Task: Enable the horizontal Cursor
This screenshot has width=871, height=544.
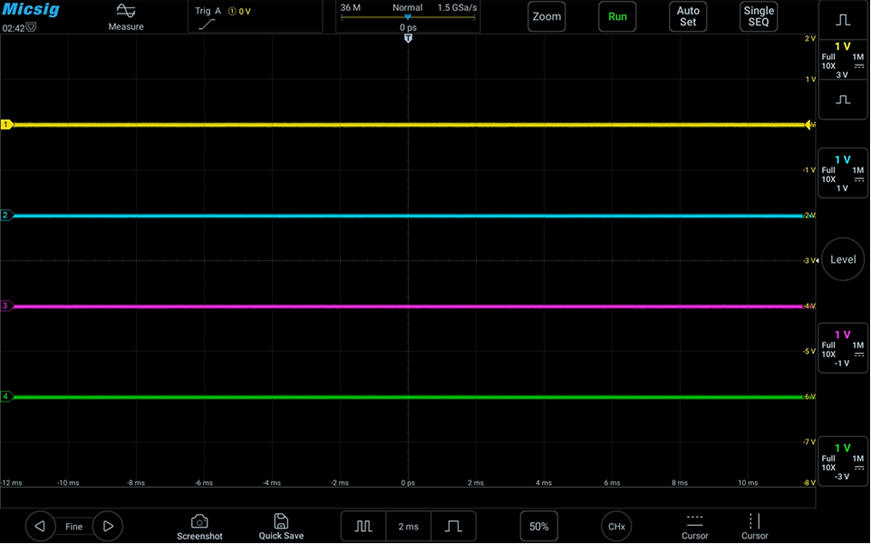Action: tap(694, 527)
